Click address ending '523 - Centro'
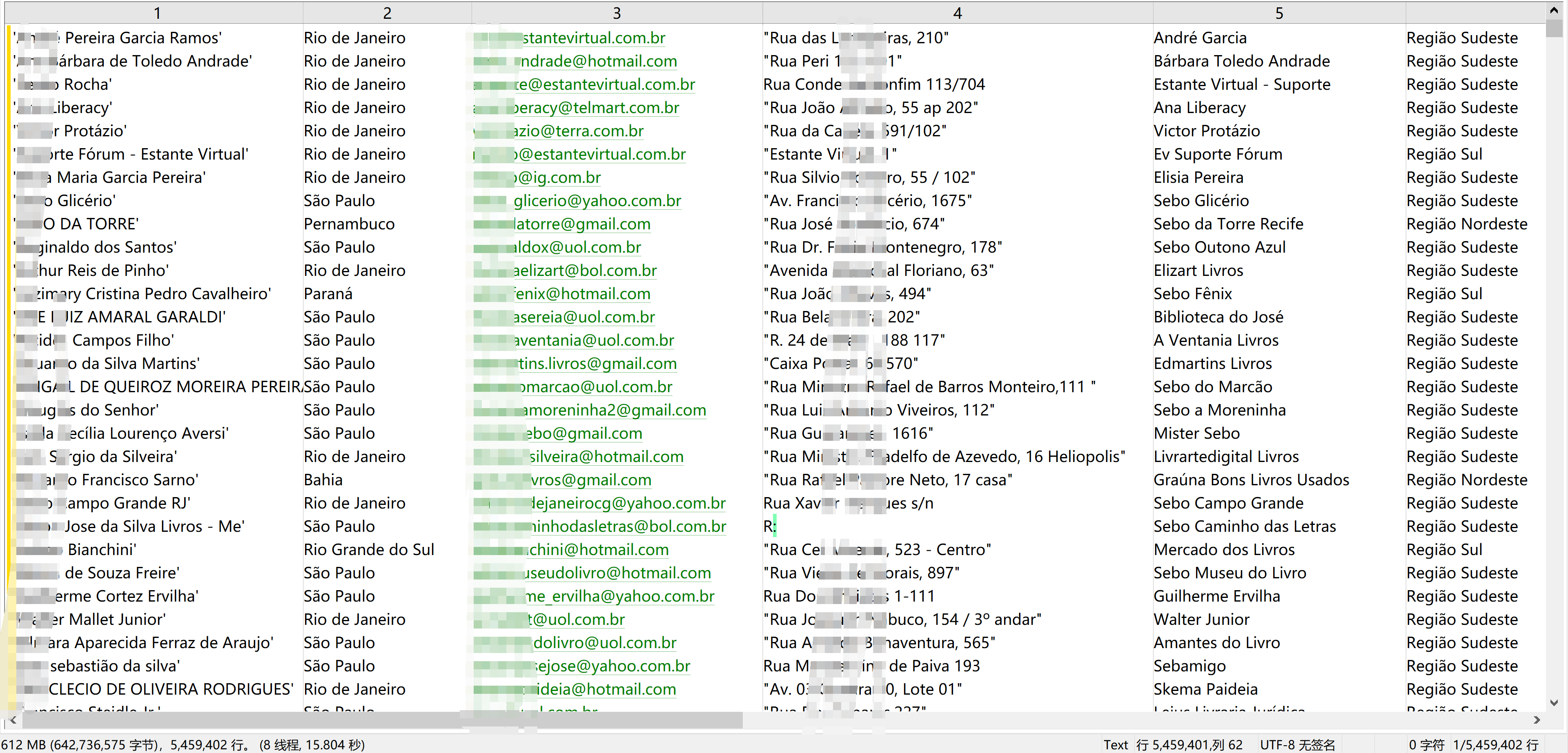 (x=877, y=550)
